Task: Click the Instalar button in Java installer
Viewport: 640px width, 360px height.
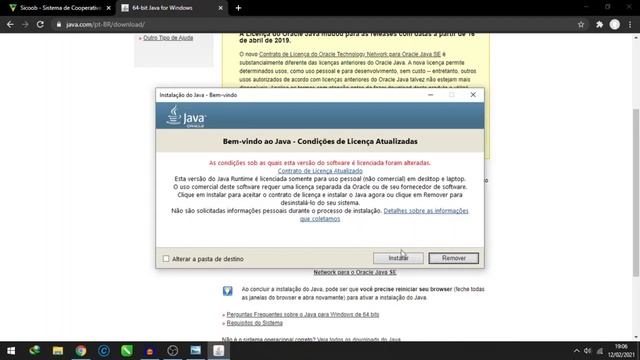Action: [398, 258]
